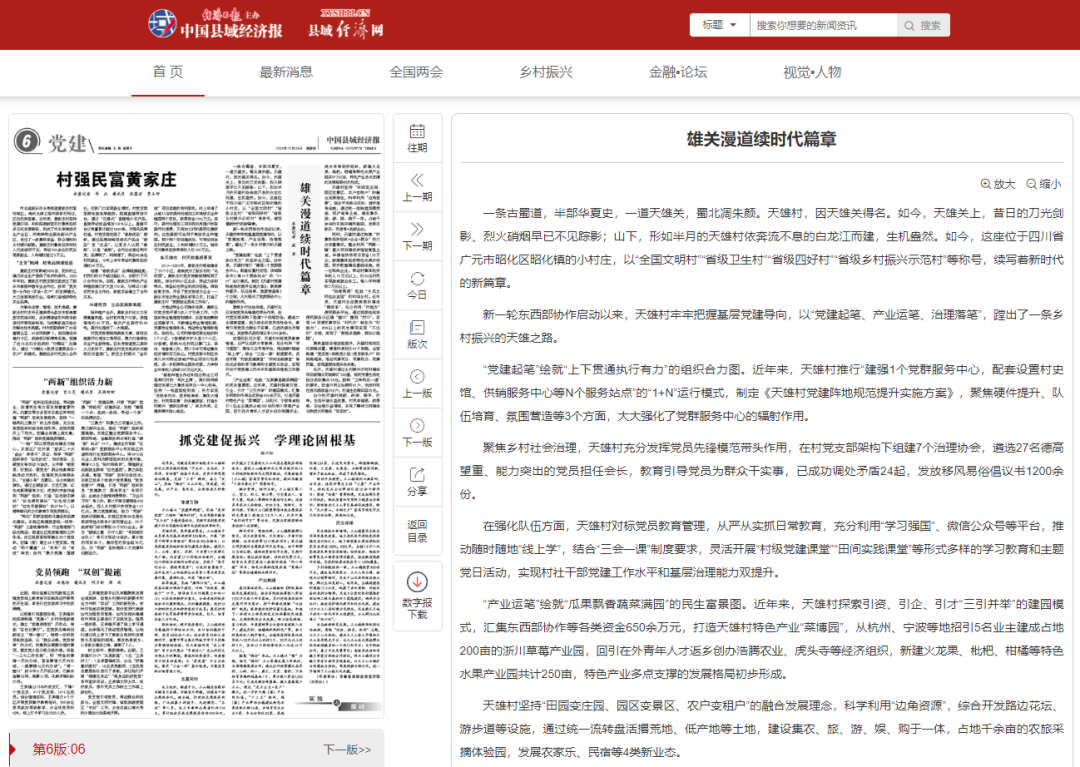Go to next issue 下一期
This screenshot has width=1080, height=767.
(x=417, y=236)
